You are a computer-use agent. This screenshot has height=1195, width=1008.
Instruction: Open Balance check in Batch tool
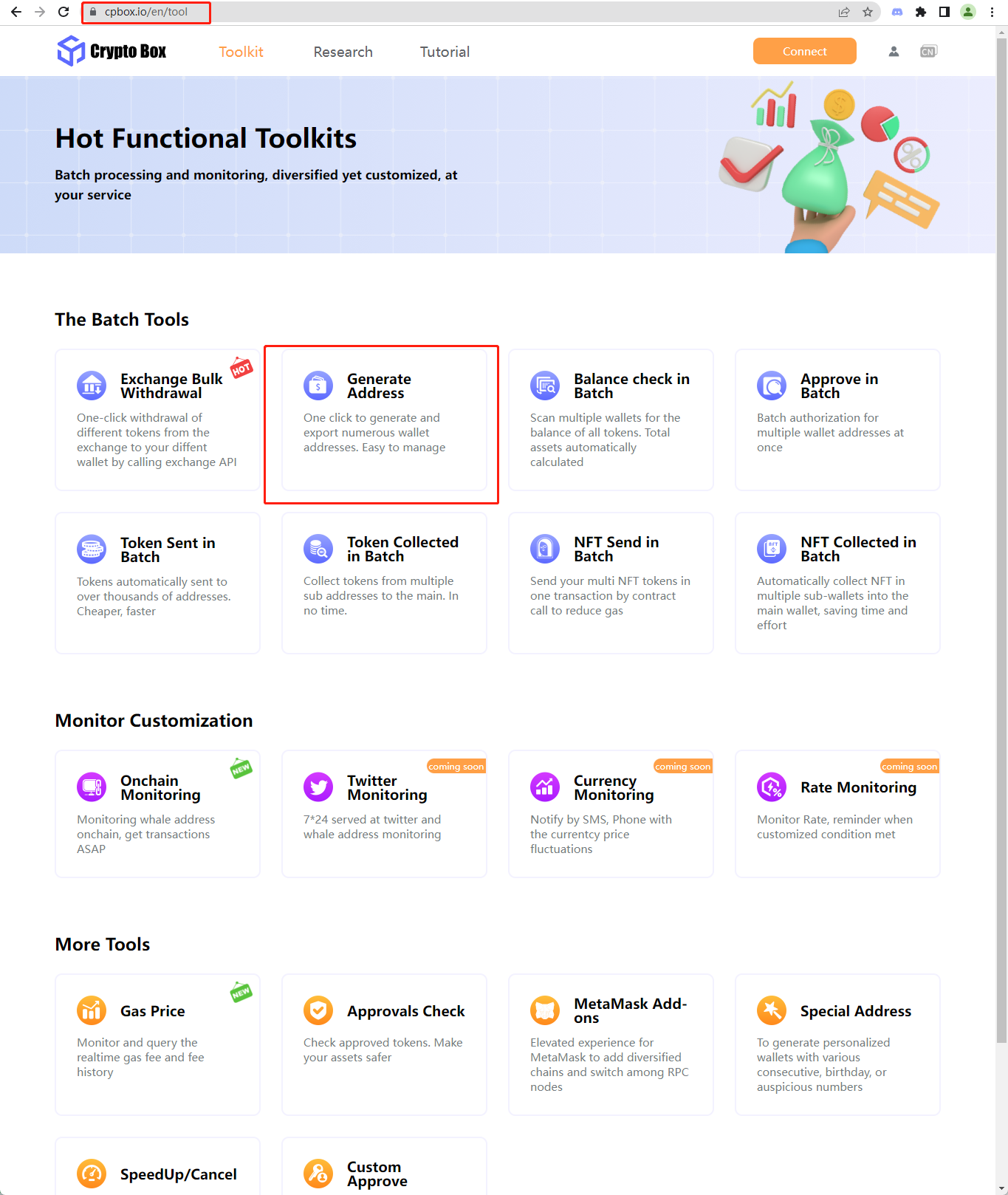pos(611,420)
